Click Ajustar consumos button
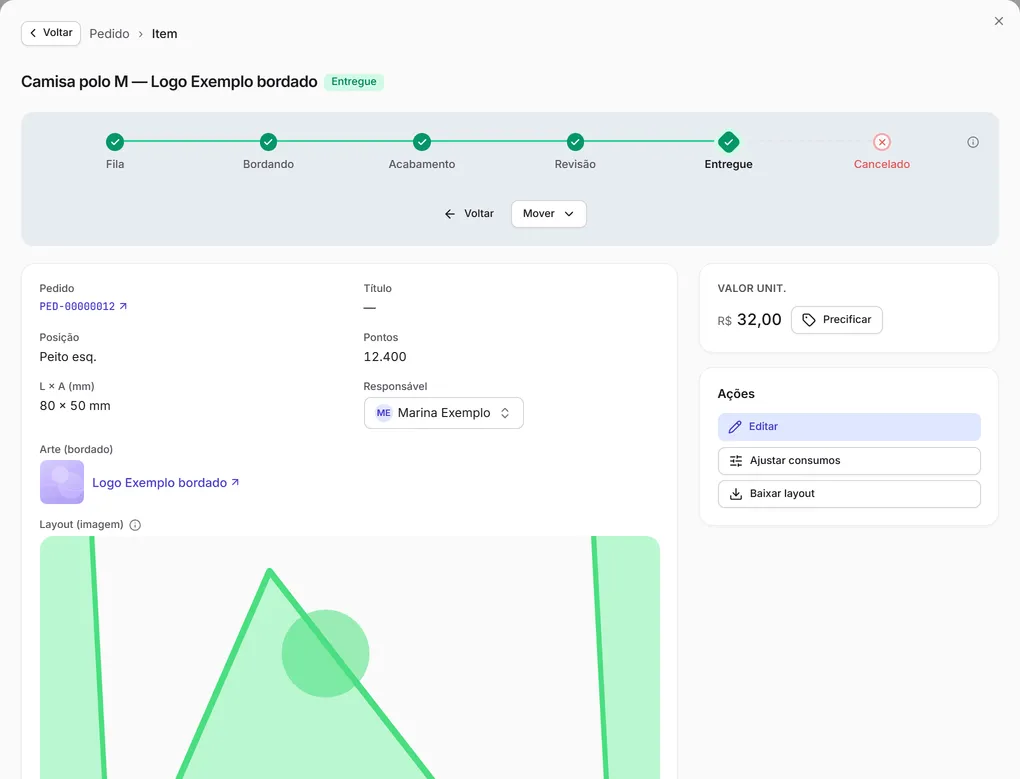 849,460
